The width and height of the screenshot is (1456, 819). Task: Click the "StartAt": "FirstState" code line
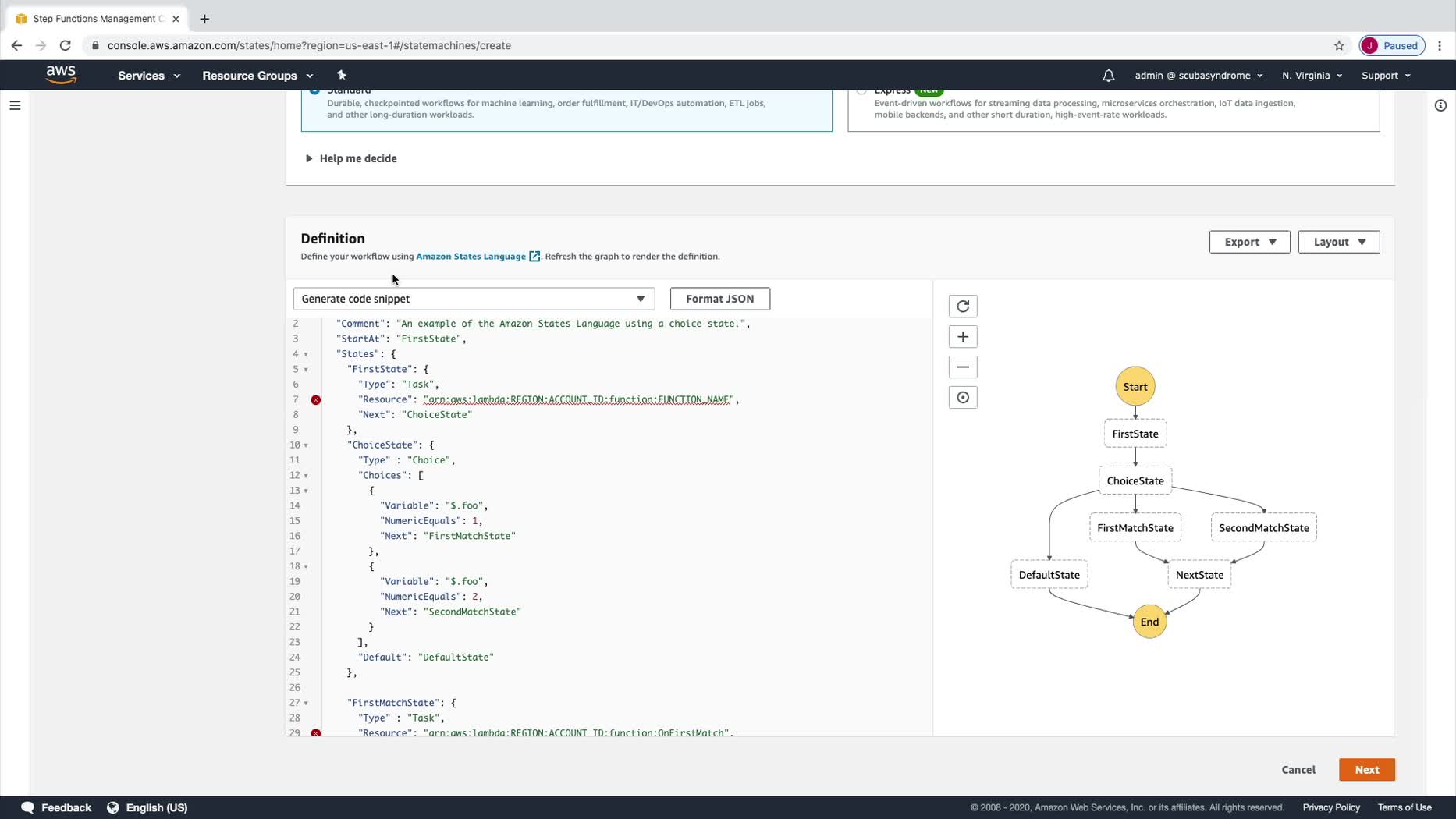click(x=400, y=339)
